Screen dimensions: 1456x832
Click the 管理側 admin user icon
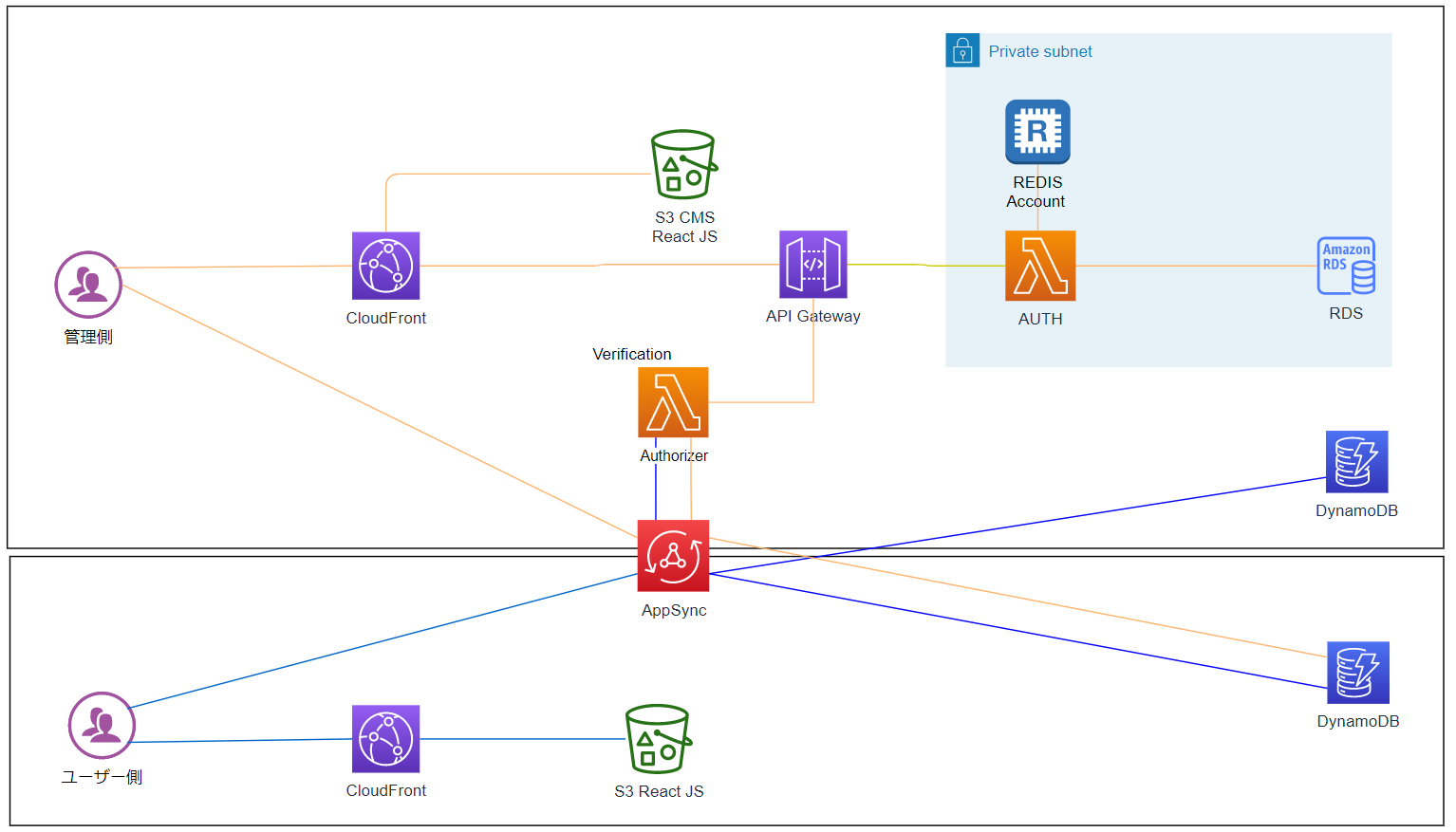[x=88, y=285]
